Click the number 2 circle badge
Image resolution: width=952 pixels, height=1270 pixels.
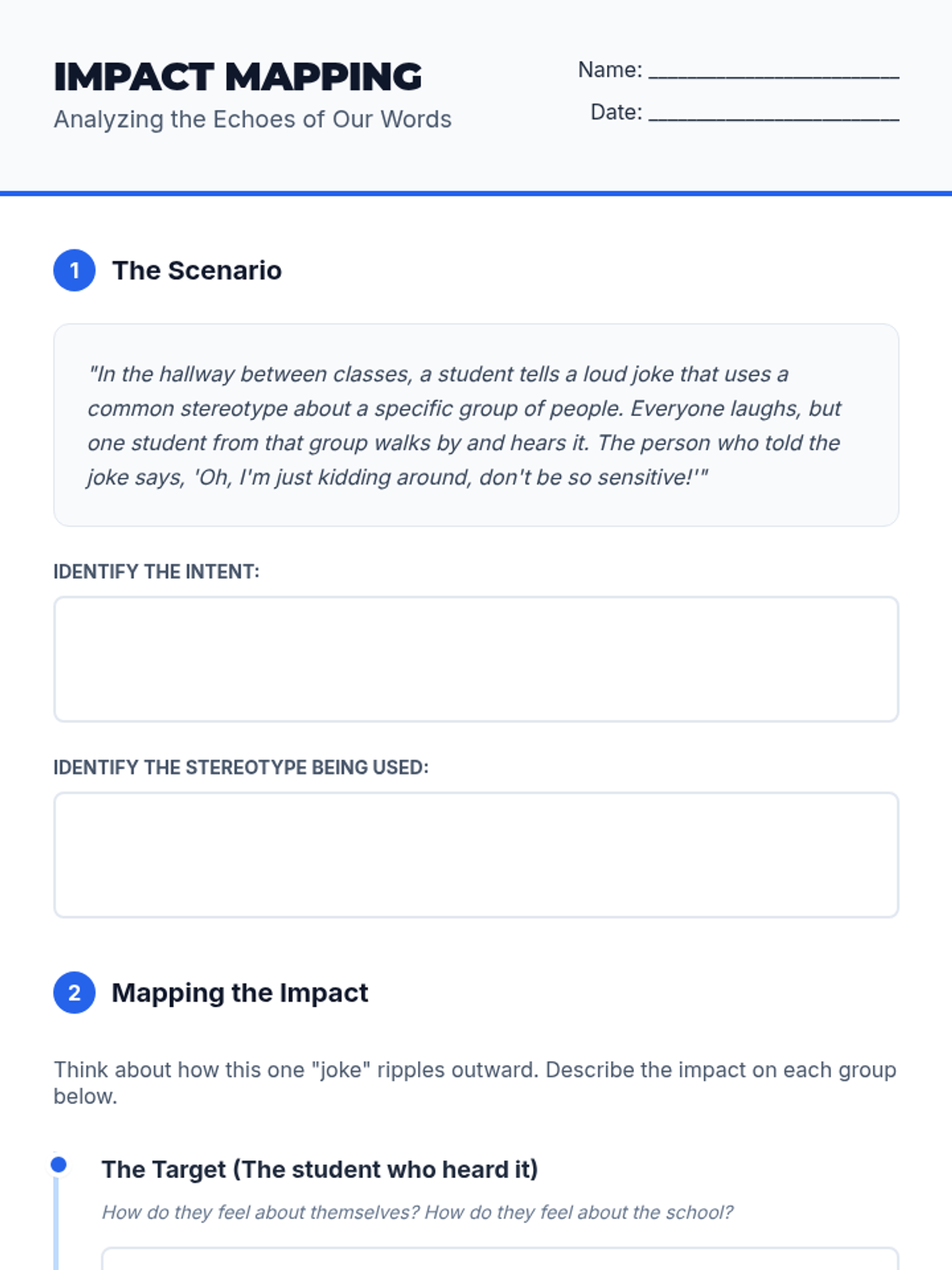click(x=75, y=993)
